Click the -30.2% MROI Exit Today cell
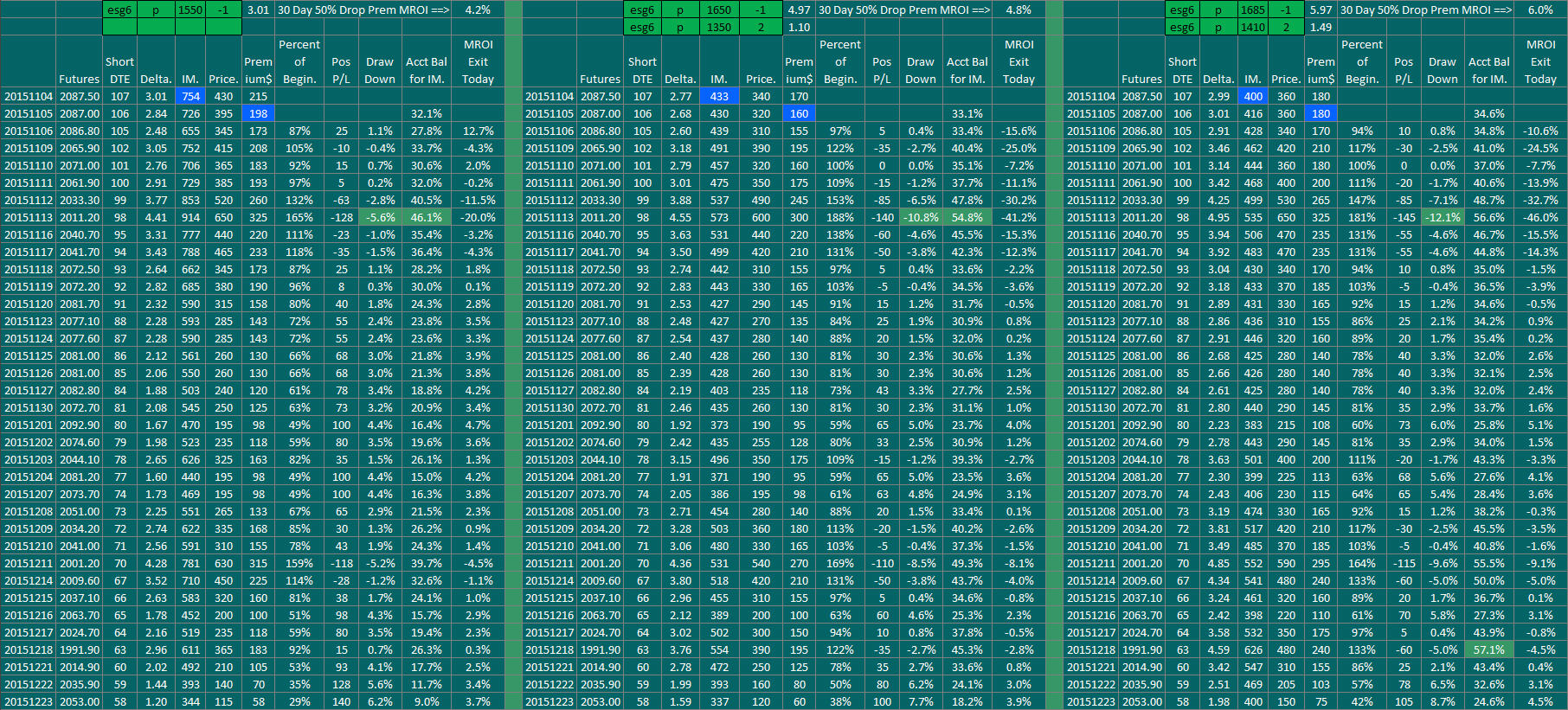The height and width of the screenshot is (710, 1568). 1019,201
